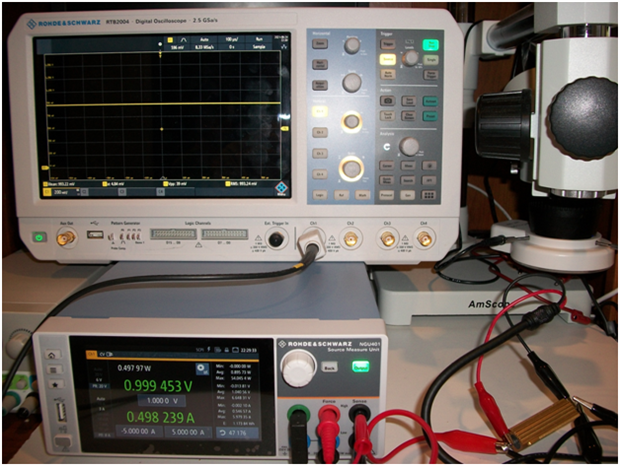620x466 pixels.
Task: Tap the Acquisition key on the oscilloscope
Action: (x=320, y=85)
